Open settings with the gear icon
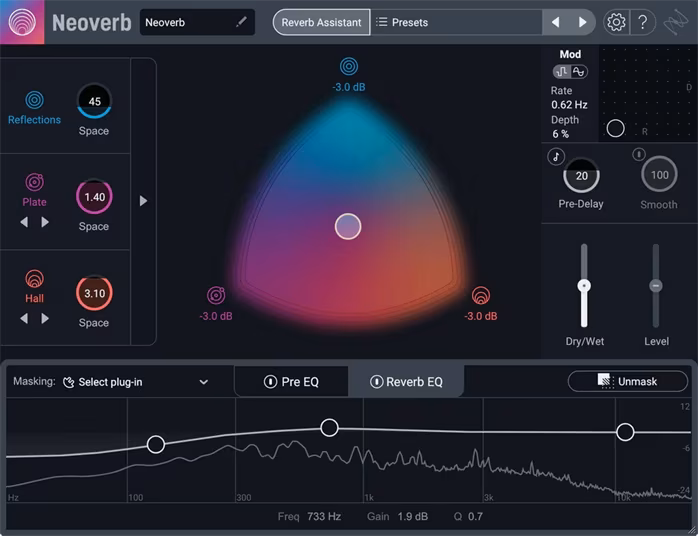 pos(616,22)
